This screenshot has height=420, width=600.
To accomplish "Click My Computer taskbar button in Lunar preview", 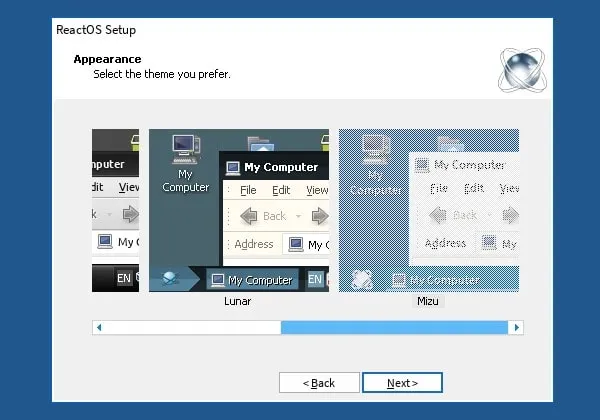I will pos(252,280).
